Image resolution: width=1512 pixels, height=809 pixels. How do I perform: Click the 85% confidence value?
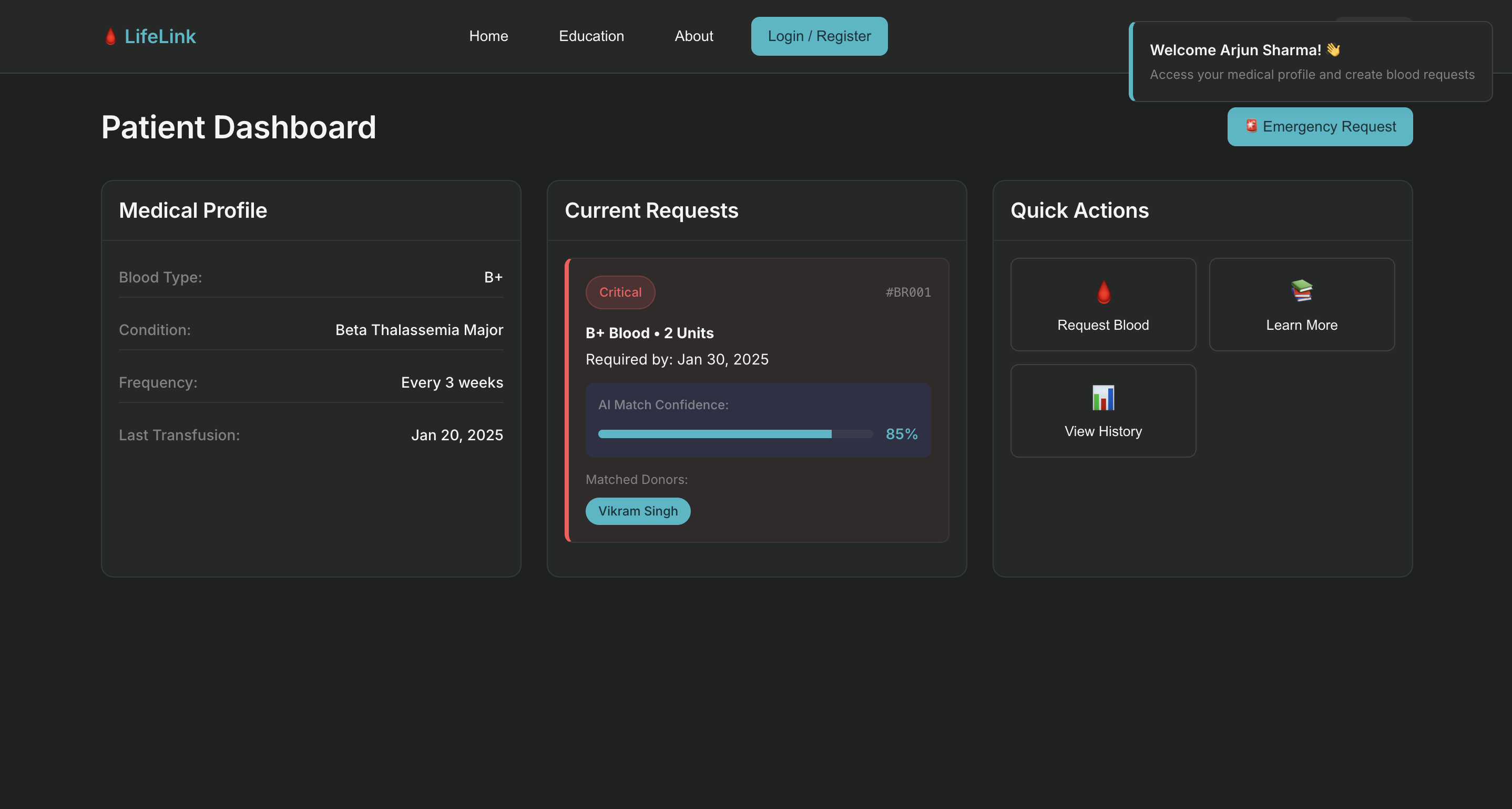click(x=901, y=434)
